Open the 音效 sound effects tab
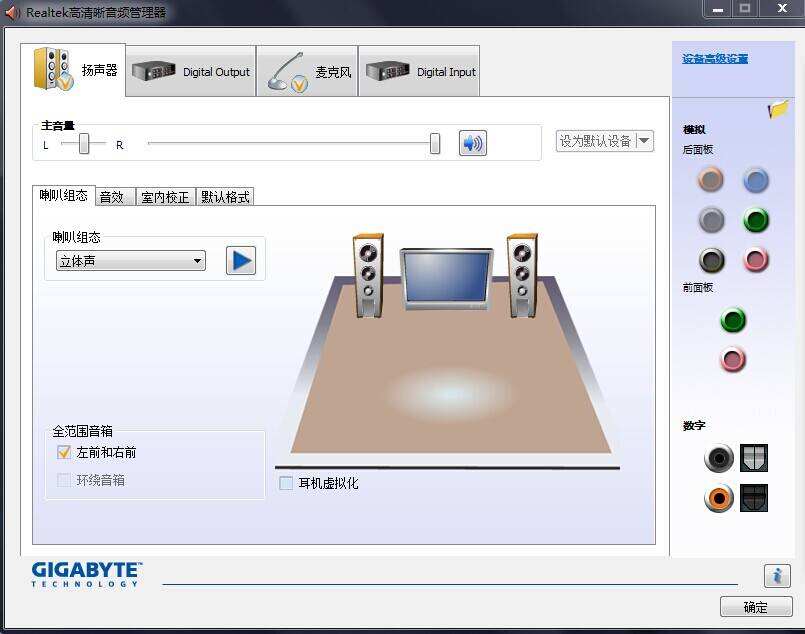Image resolution: width=805 pixels, height=634 pixels. [x=112, y=196]
